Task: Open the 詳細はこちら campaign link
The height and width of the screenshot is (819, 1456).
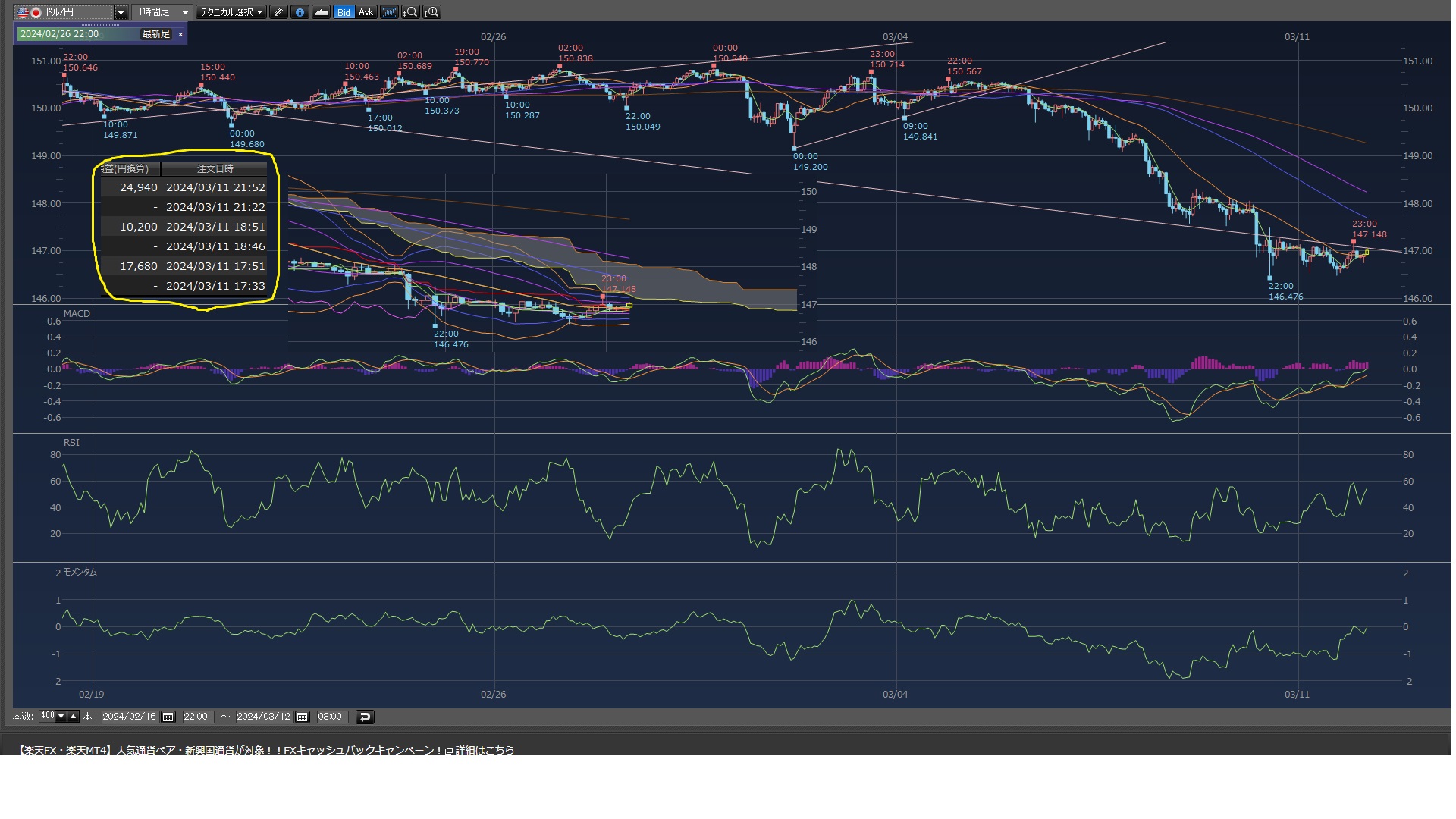Action: 484,750
